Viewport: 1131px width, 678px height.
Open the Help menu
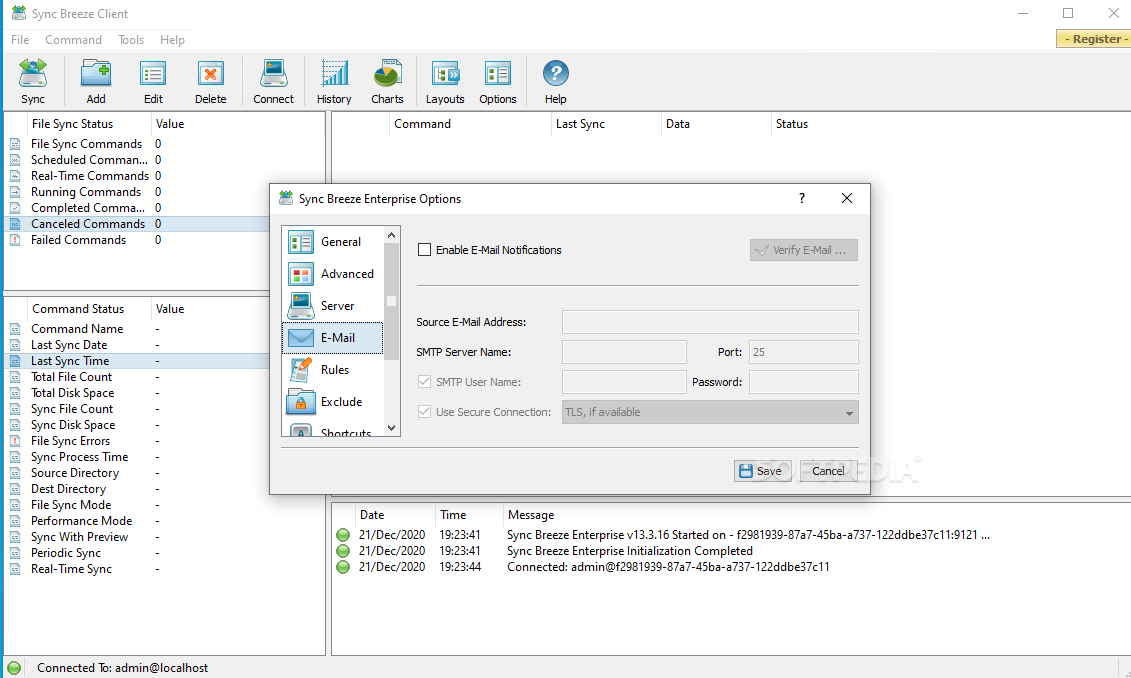coord(172,40)
